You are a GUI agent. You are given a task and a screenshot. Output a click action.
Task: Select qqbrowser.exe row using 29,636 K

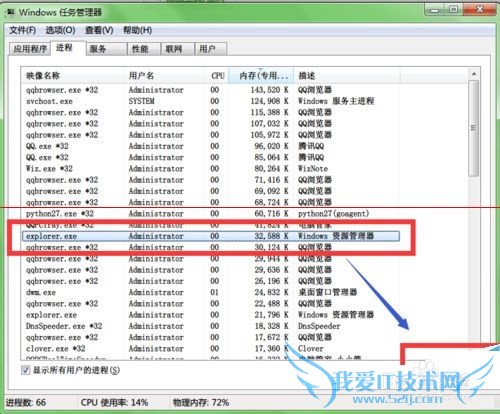pyautogui.click(x=211, y=270)
